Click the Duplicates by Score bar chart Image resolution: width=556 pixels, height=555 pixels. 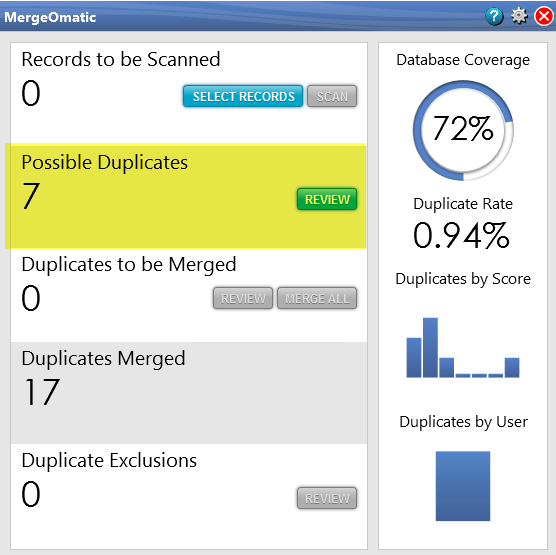[x=463, y=348]
